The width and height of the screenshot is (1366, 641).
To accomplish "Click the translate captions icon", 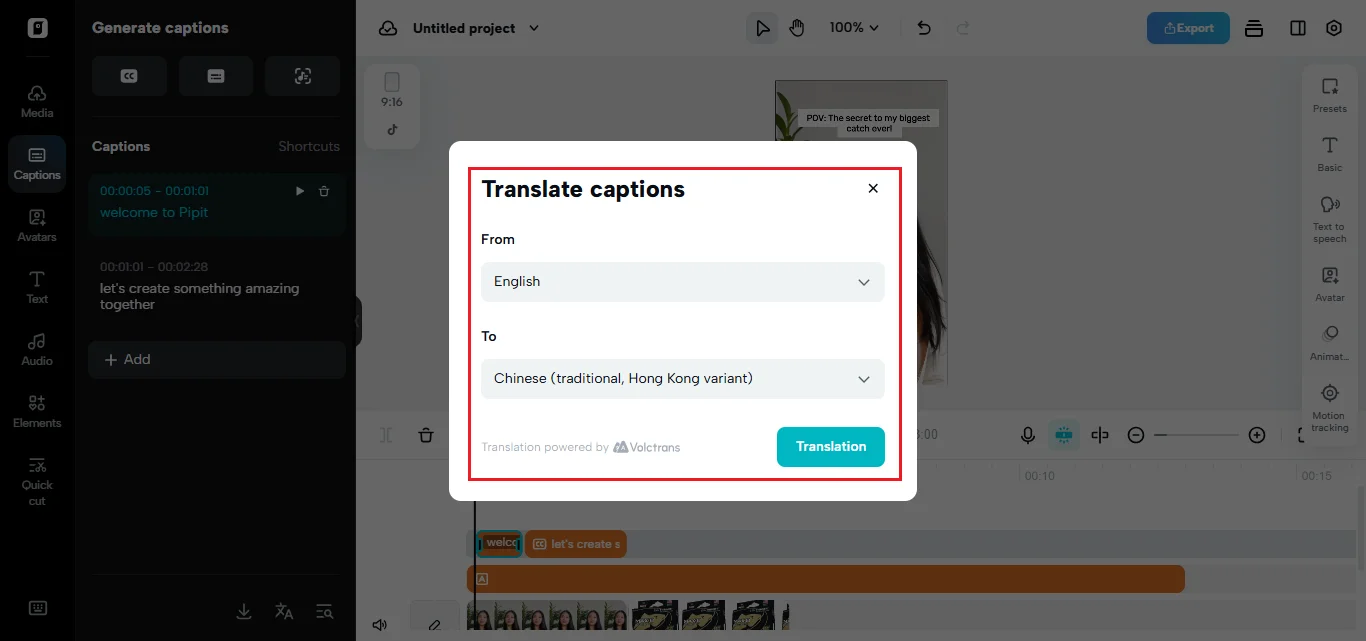I will point(284,611).
